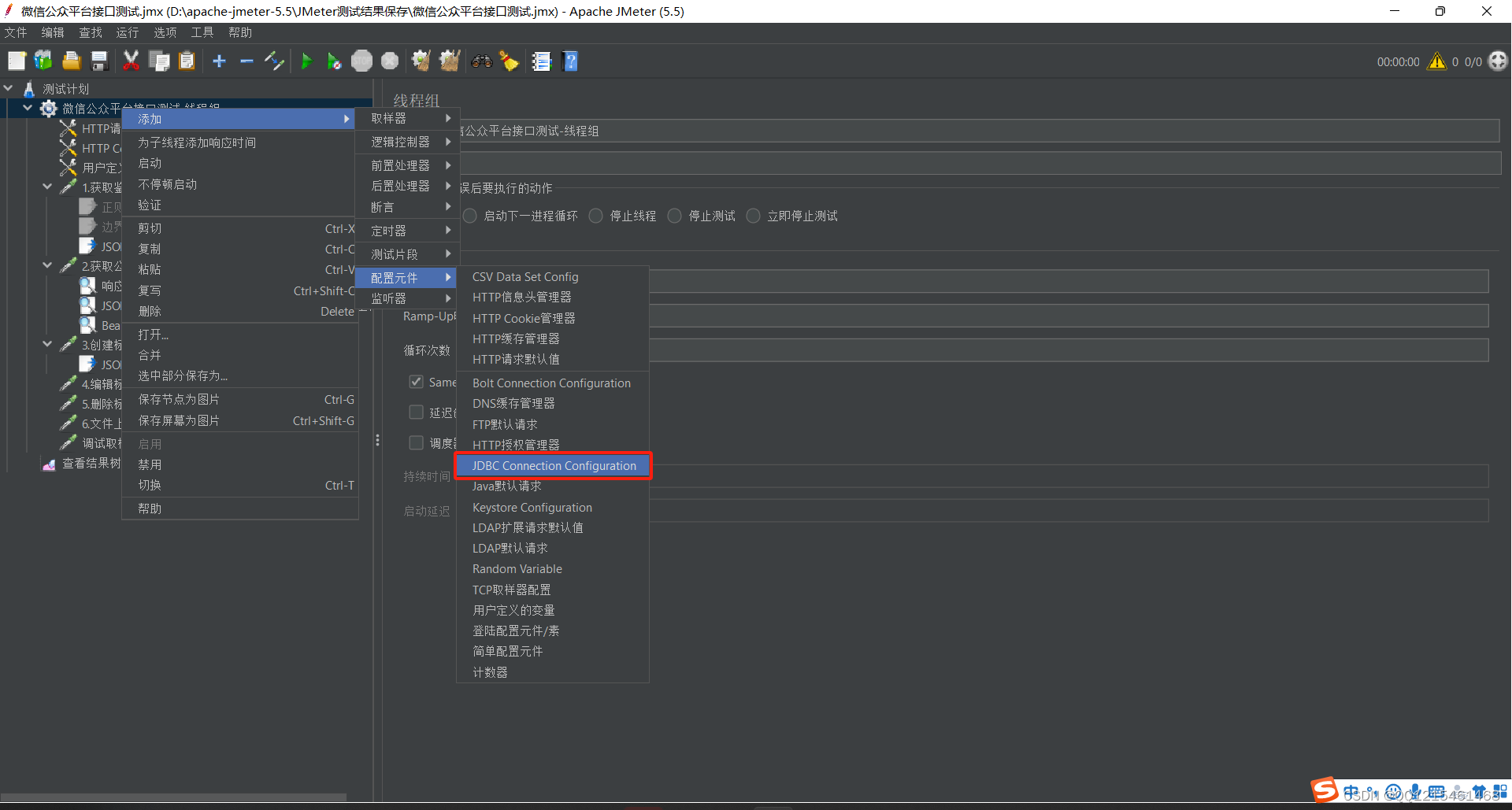Clear all results icon

450,61
